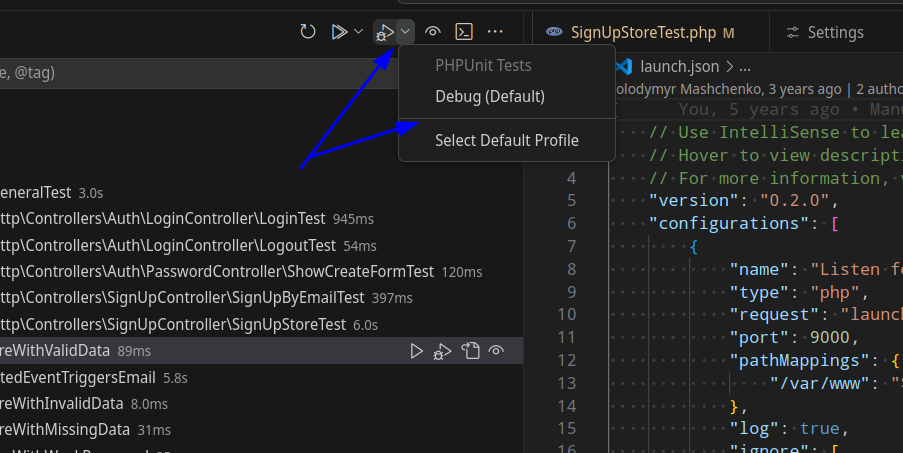Viewport: 903px width, 453px height.
Task: Click the Debug Tests toolbar icon
Action: [x=385, y=32]
